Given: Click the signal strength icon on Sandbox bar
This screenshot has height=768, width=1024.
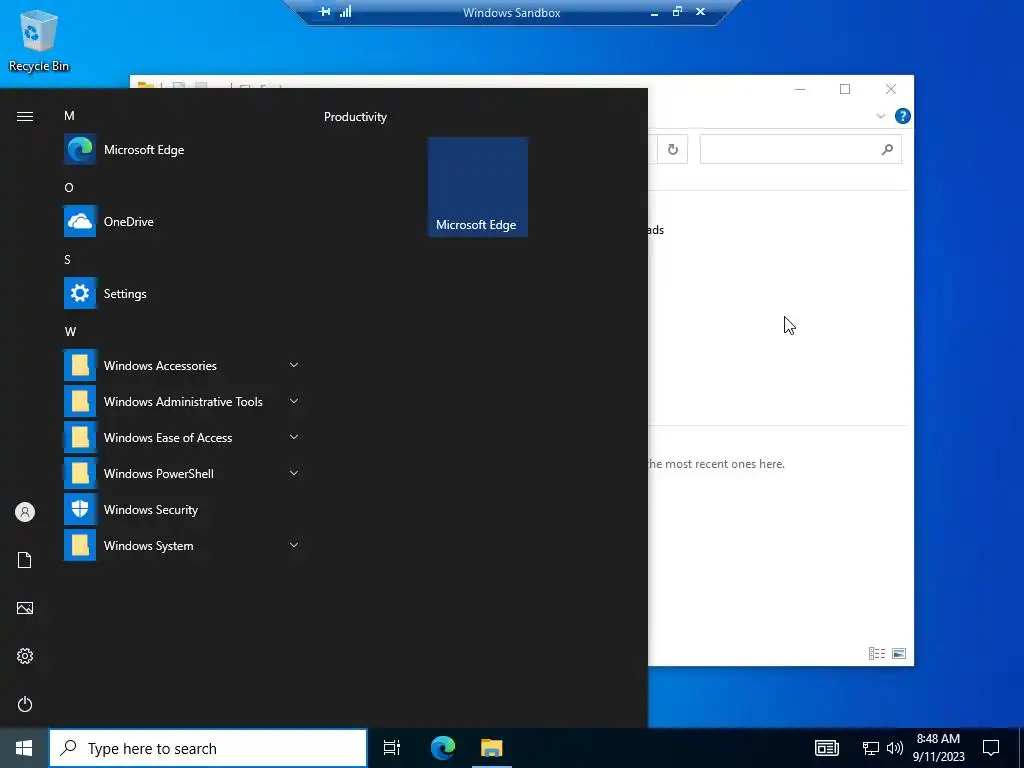Looking at the screenshot, I should [345, 12].
